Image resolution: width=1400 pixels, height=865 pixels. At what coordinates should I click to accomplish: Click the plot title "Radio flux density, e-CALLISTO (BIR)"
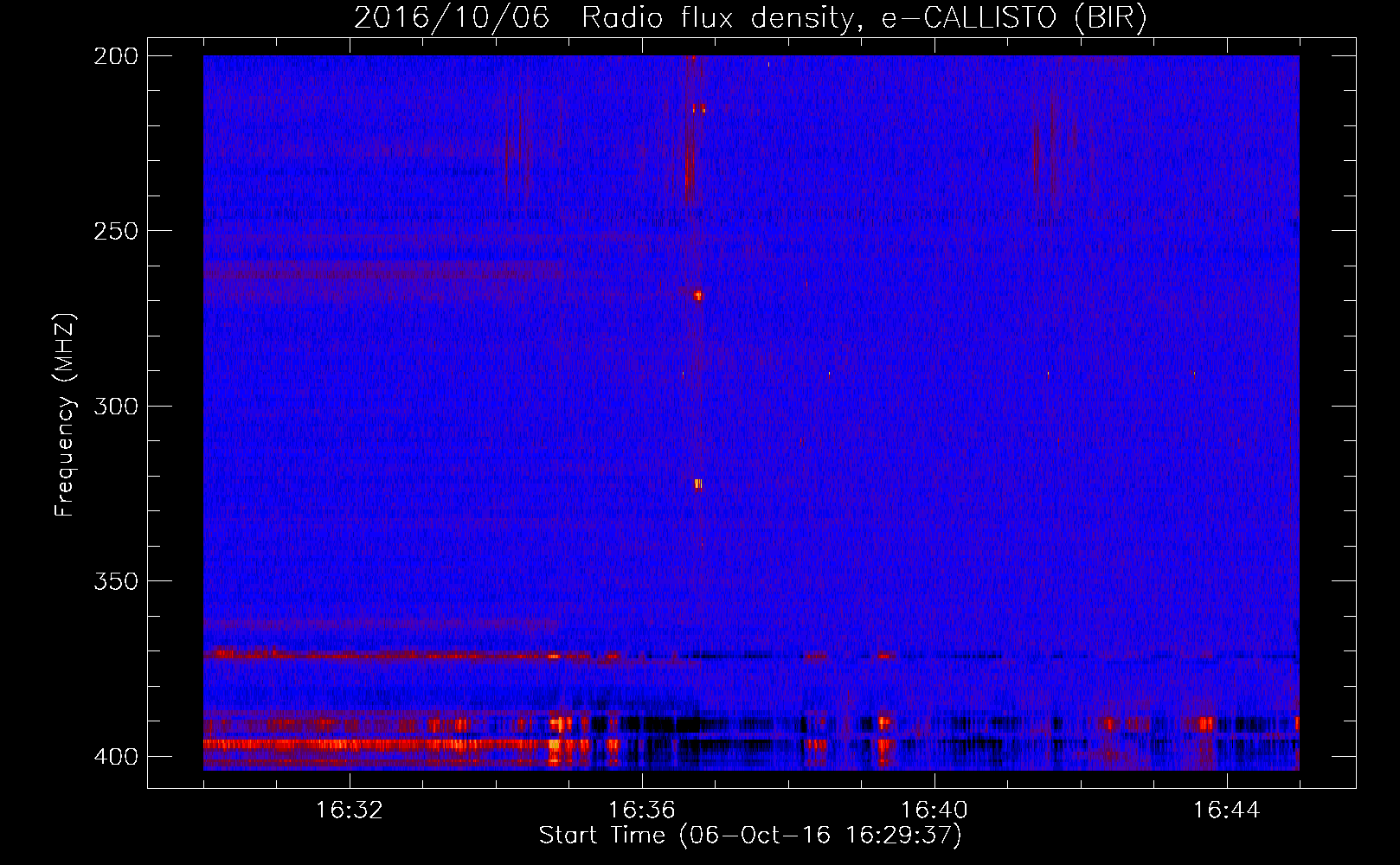pyautogui.click(x=864, y=18)
